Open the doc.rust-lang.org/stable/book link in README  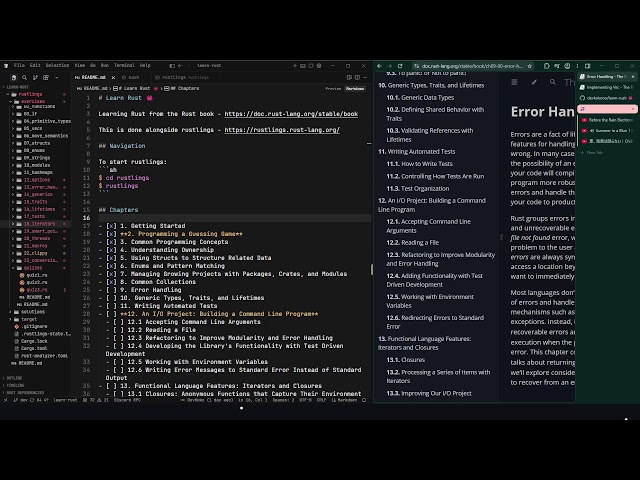click(x=291, y=114)
